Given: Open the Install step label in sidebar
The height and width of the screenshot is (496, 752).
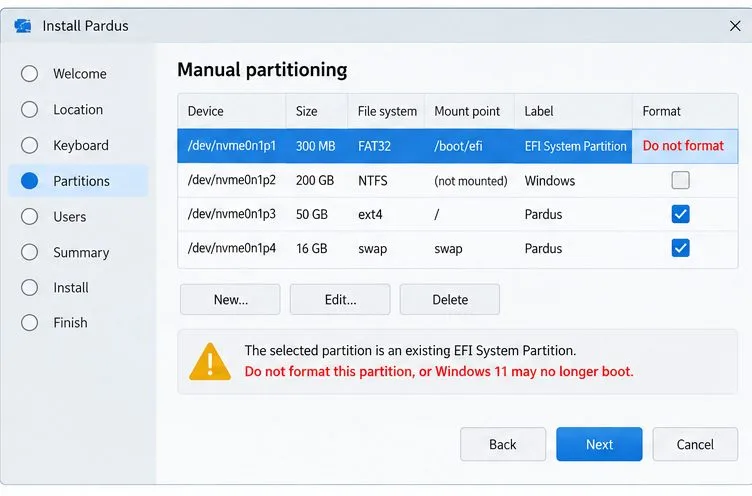Looking at the screenshot, I should [x=71, y=288].
